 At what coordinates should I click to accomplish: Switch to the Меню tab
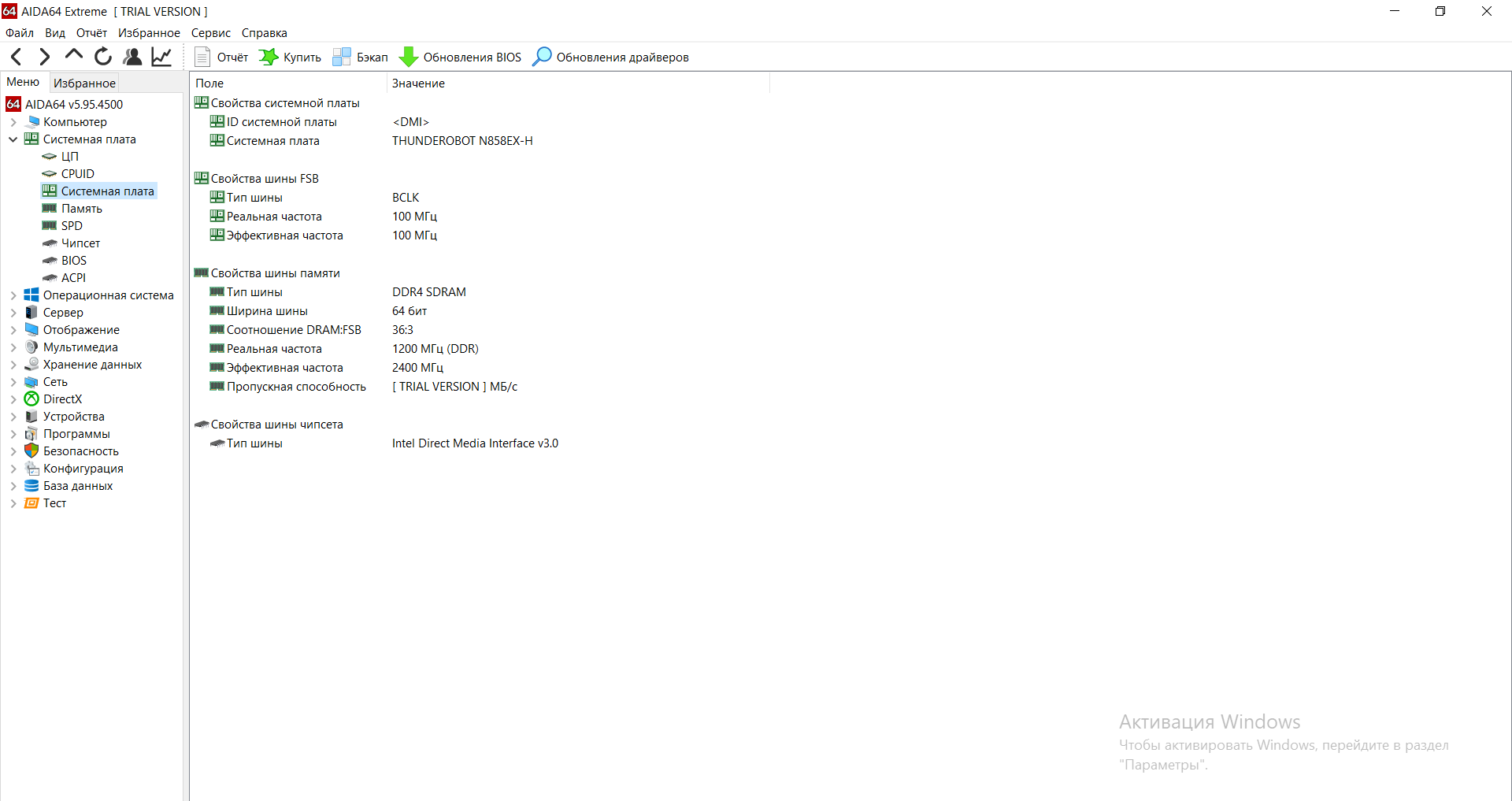23,82
